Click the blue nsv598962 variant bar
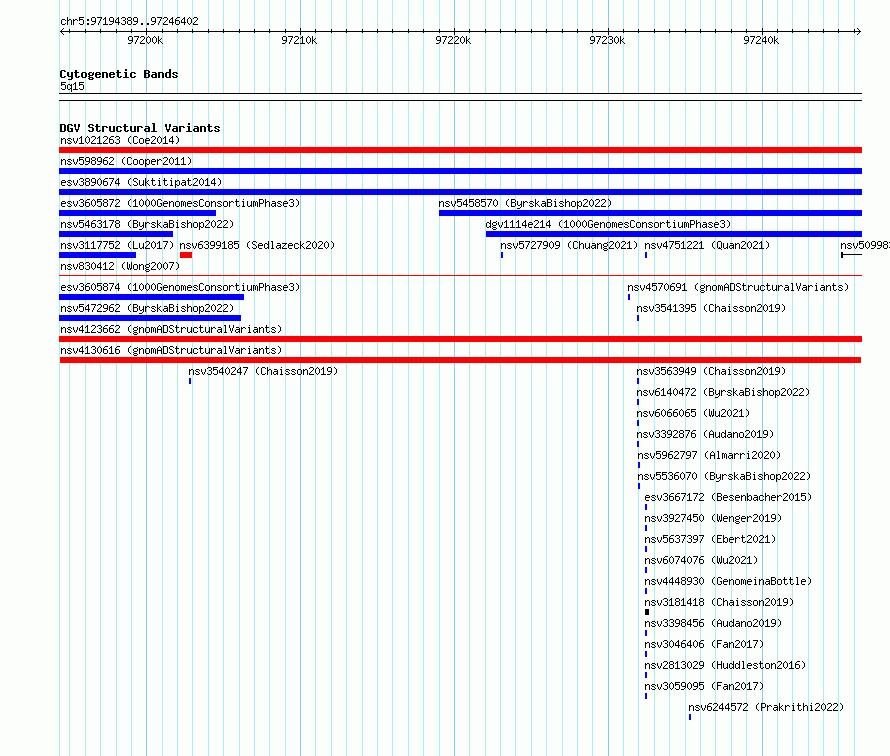The image size is (890, 756). point(460,171)
